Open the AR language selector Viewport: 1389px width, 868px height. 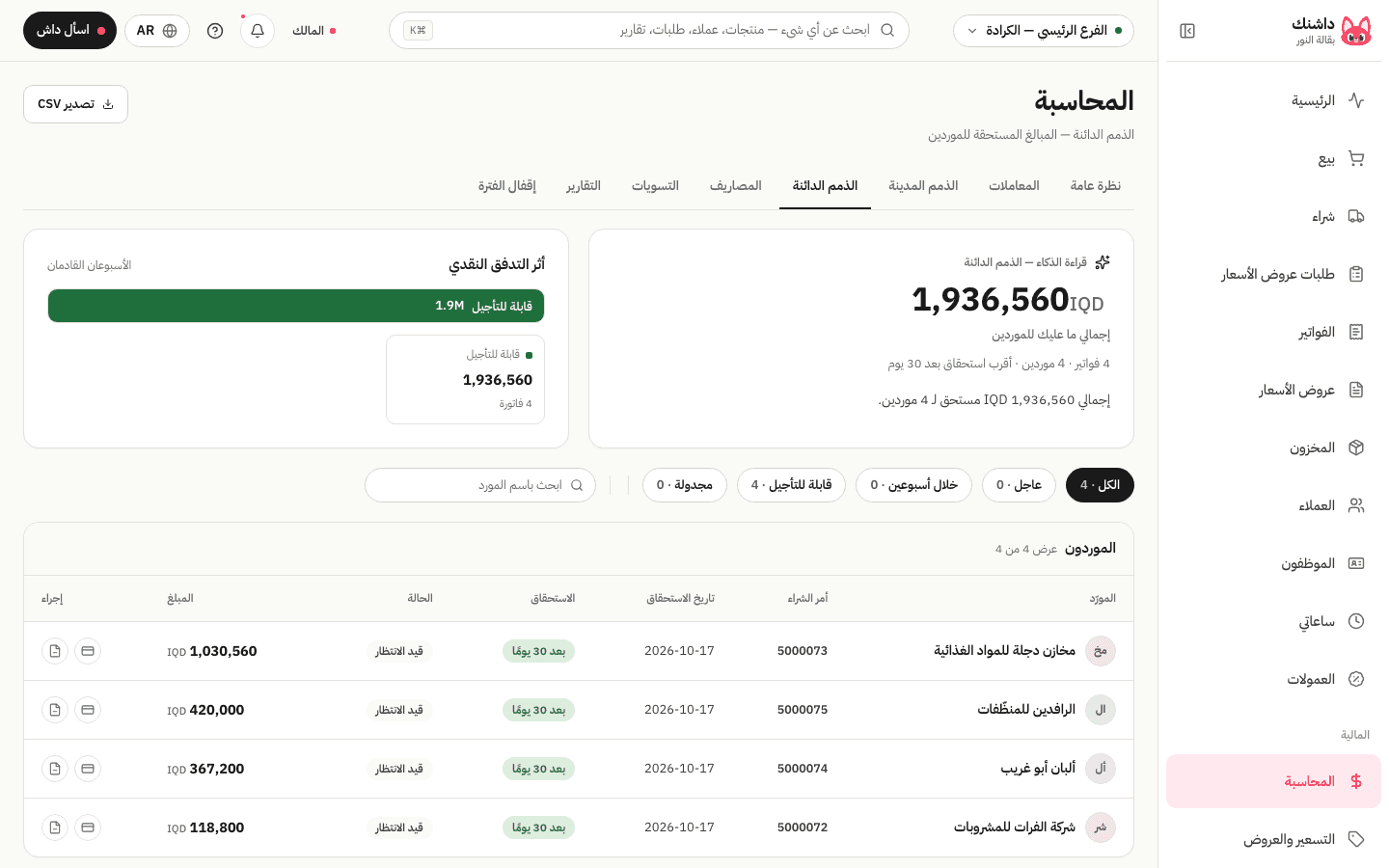click(x=157, y=31)
